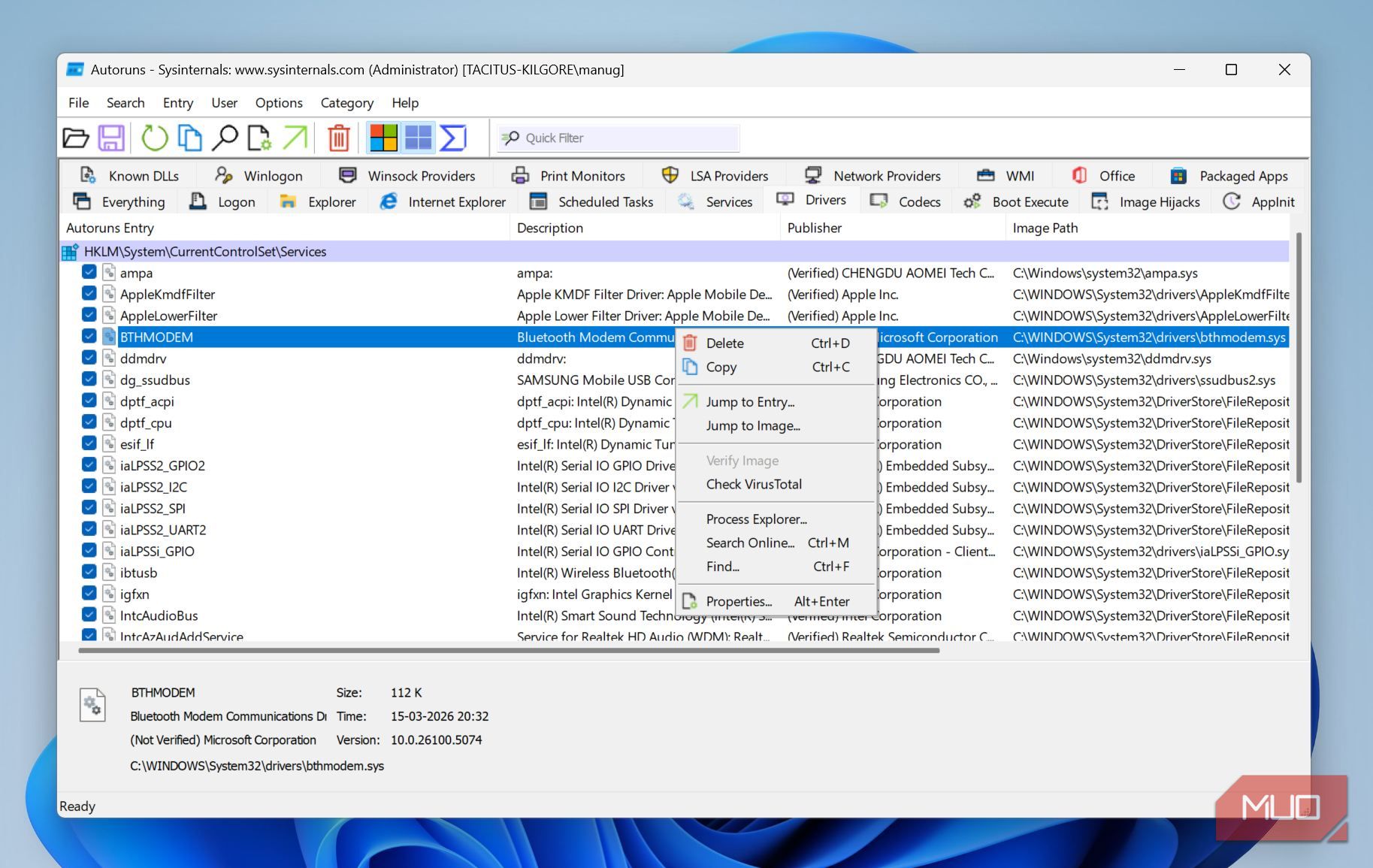The image size is (1373, 868).
Task: Choose Search Online in context menu
Action: [x=776, y=543]
